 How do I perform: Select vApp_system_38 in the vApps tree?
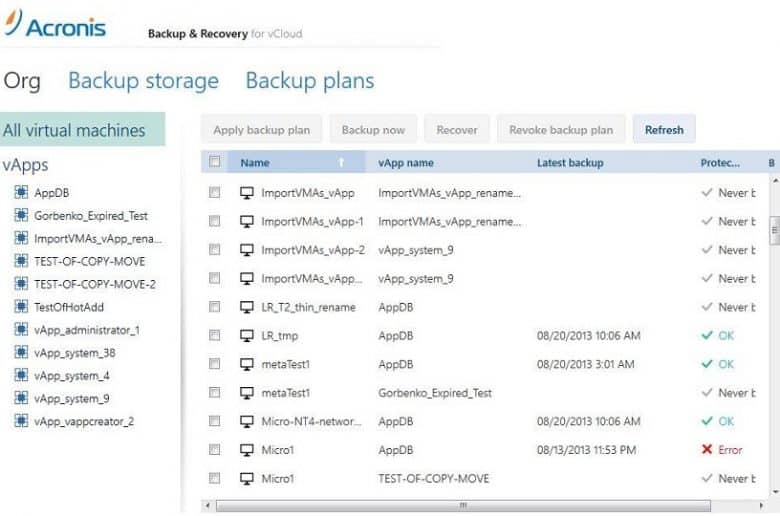(x=75, y=353)
